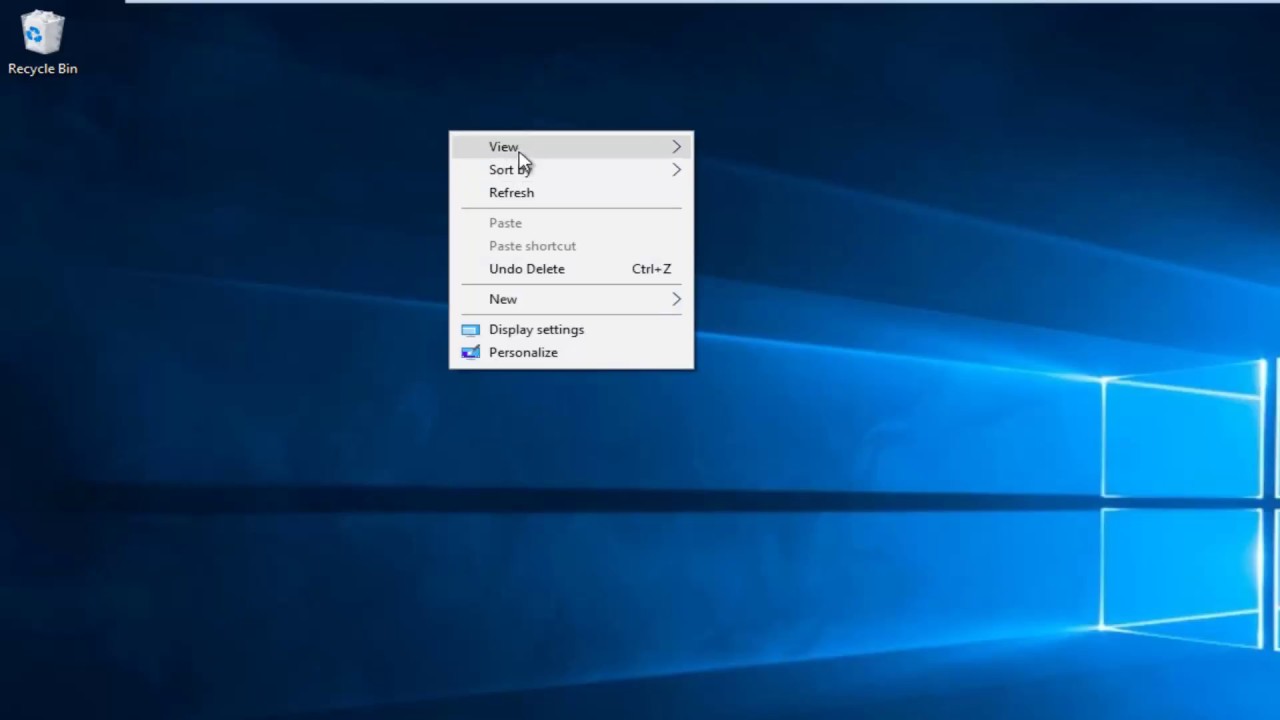Select Undo Delete in the context menu
The image size is (1280, 720).
coord(571,269)
